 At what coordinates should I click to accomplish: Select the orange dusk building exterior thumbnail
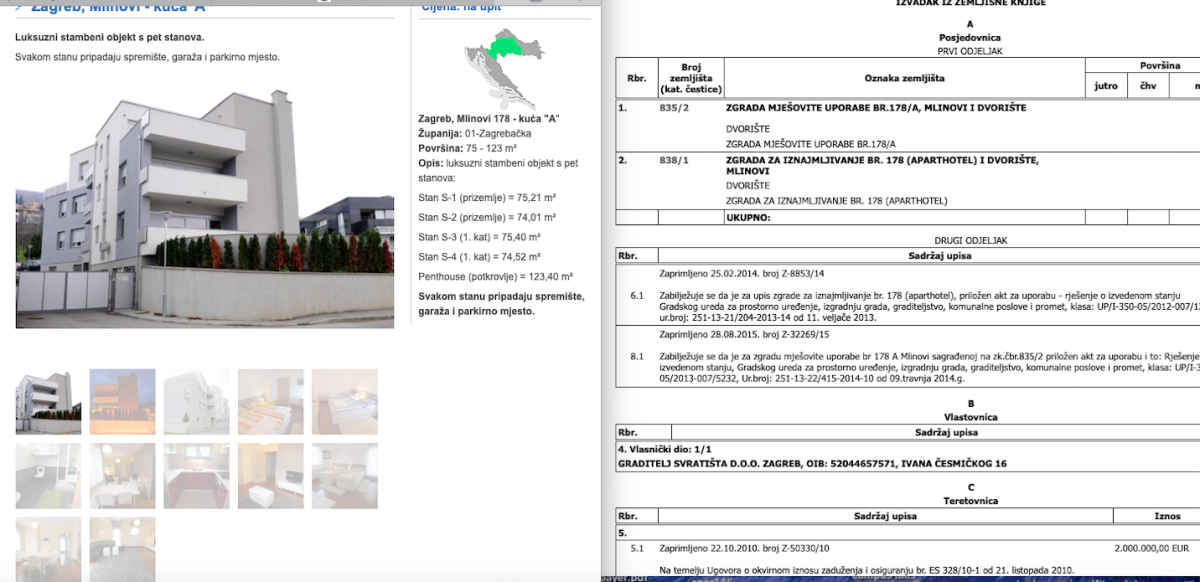123,402
